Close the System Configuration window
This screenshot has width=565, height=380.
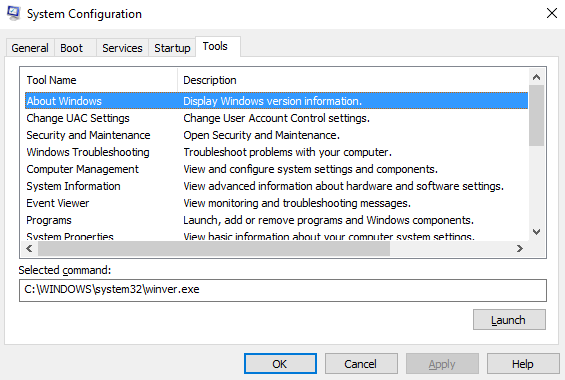[x=552, y=13]
